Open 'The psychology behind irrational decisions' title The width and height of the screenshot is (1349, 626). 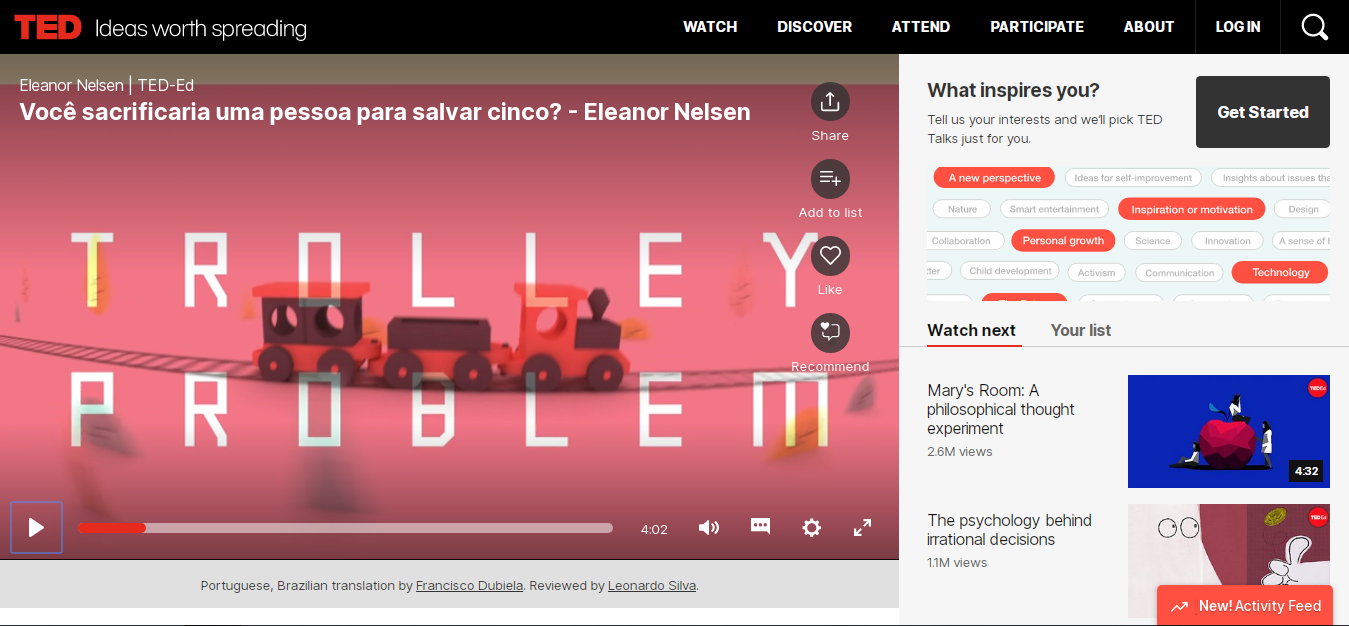1009,530
